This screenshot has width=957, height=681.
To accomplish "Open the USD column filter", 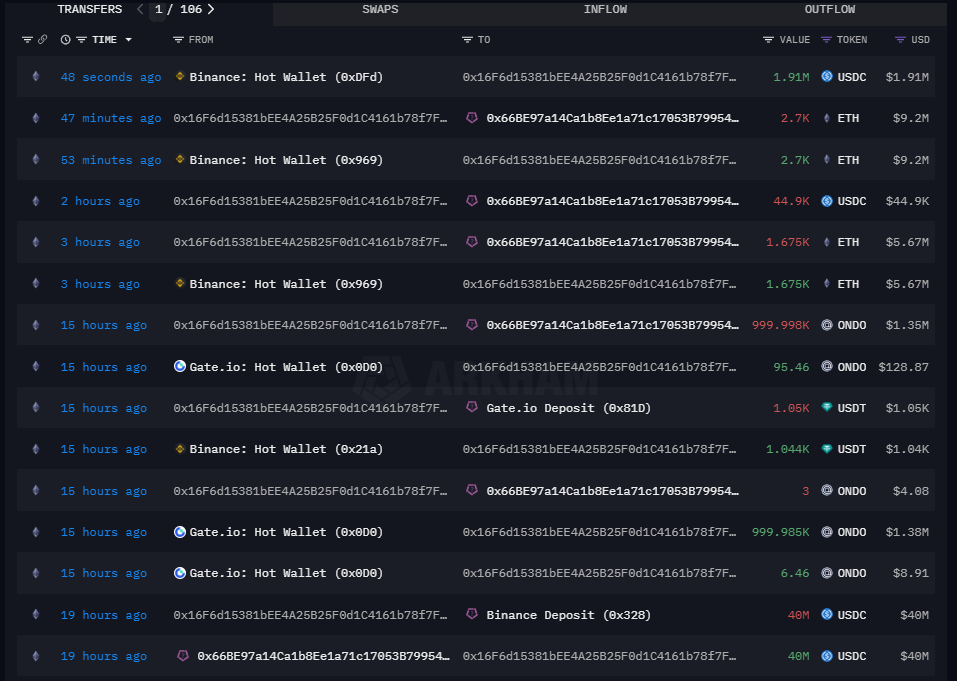I will click(900, 40).
